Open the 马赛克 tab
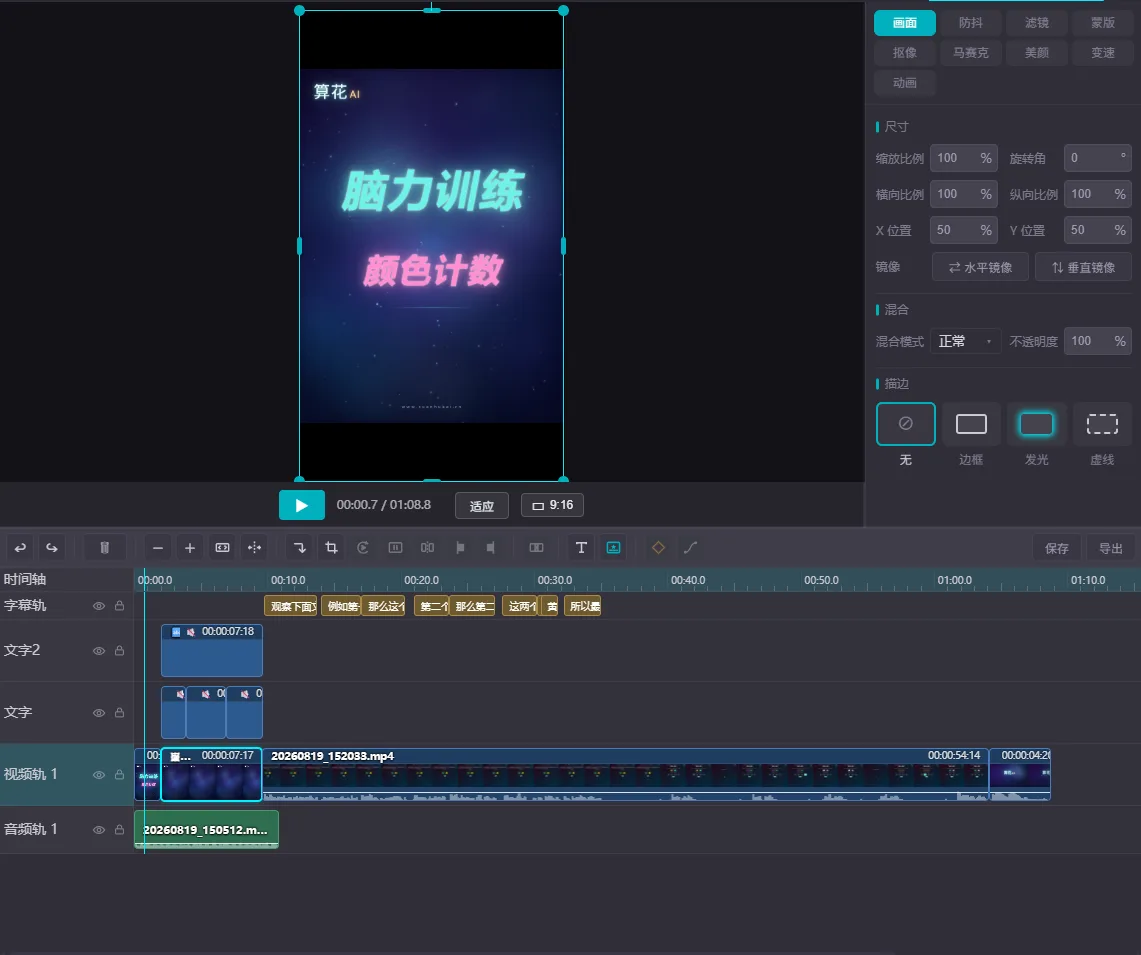1141x955 pixels. coord(971,52)
